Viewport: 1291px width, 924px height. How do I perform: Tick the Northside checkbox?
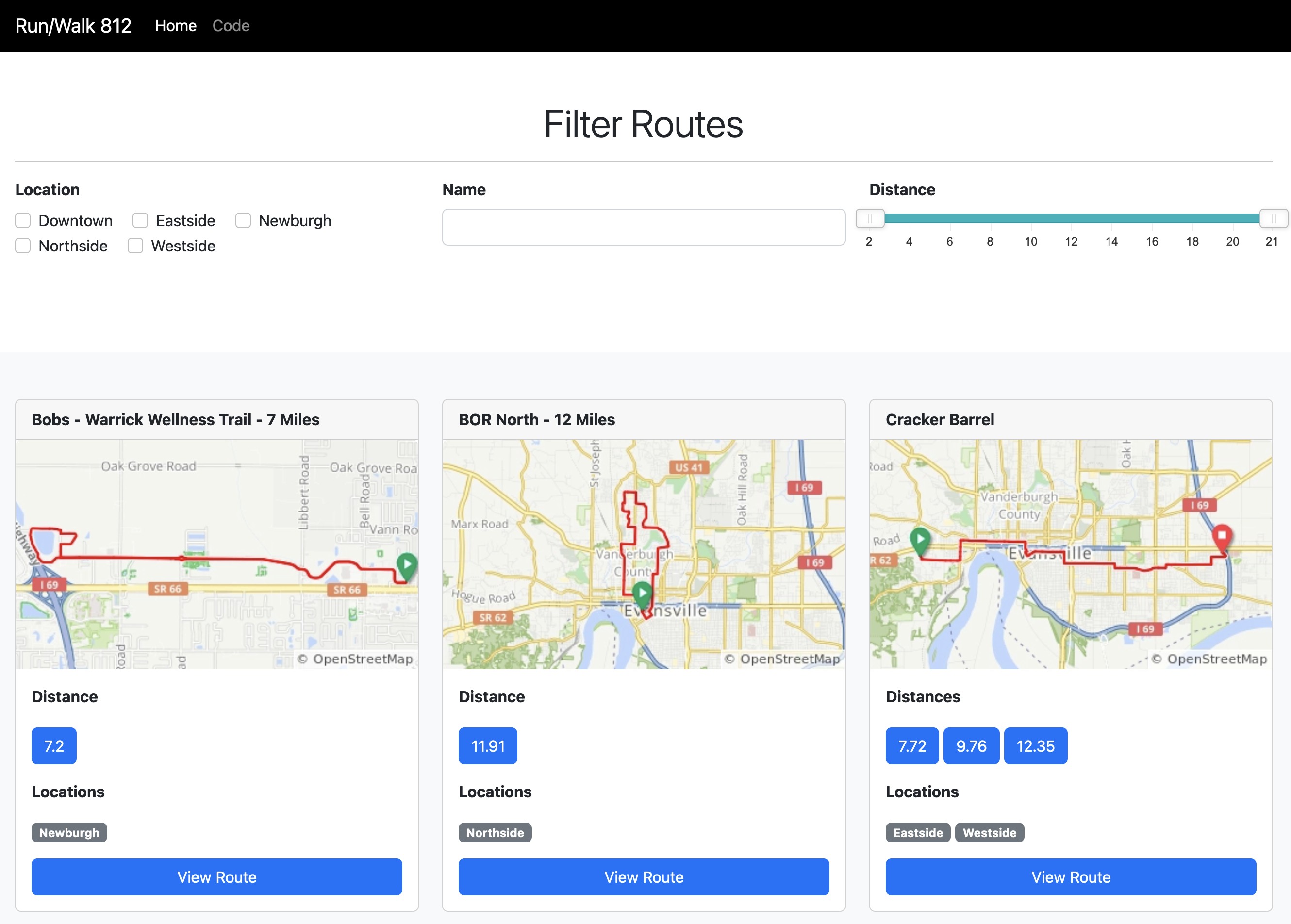pyautogui.click(x=23, y=246)
